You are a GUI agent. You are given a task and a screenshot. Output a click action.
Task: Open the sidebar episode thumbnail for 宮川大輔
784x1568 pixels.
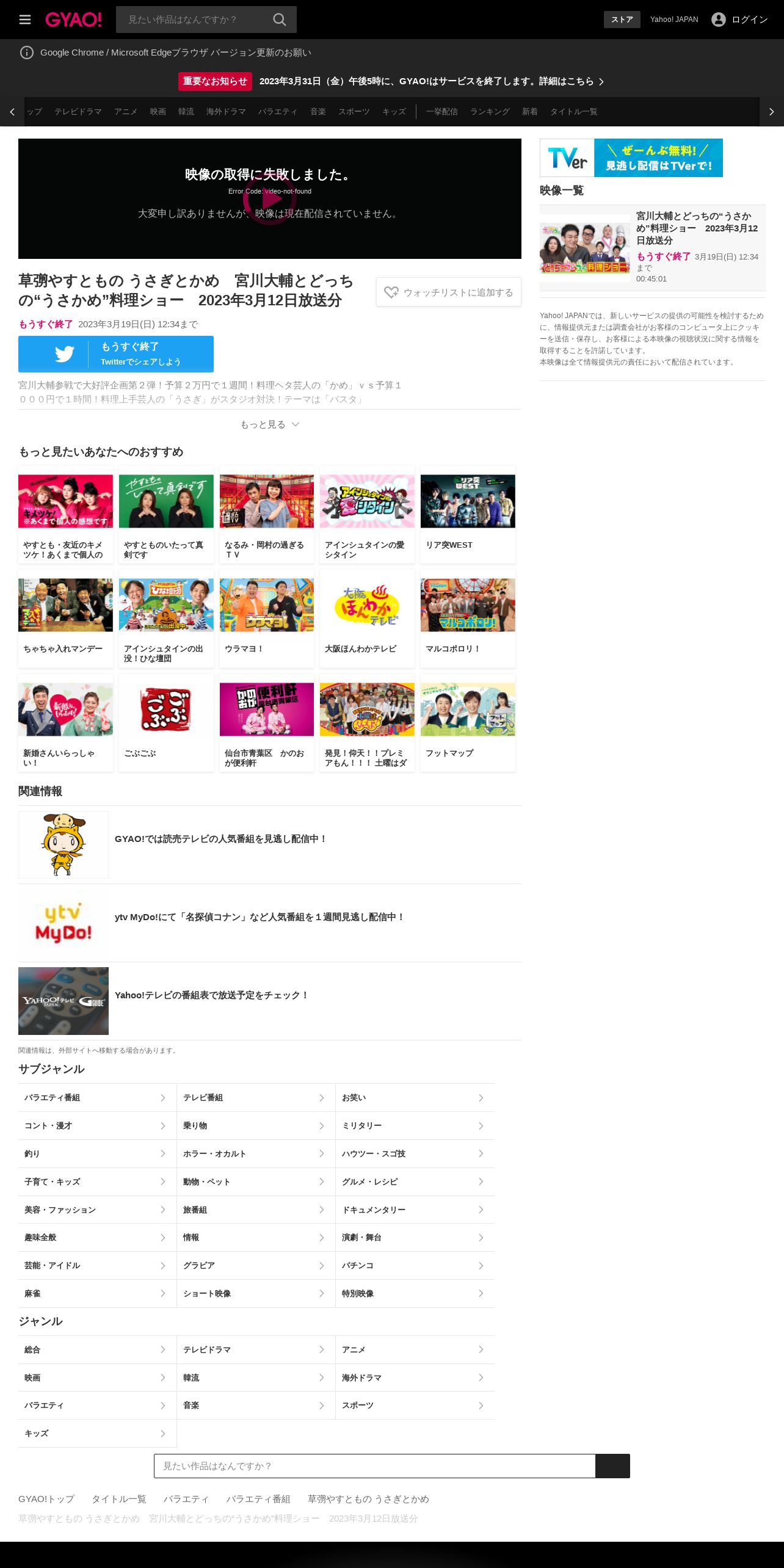click(x=585, y=248)
